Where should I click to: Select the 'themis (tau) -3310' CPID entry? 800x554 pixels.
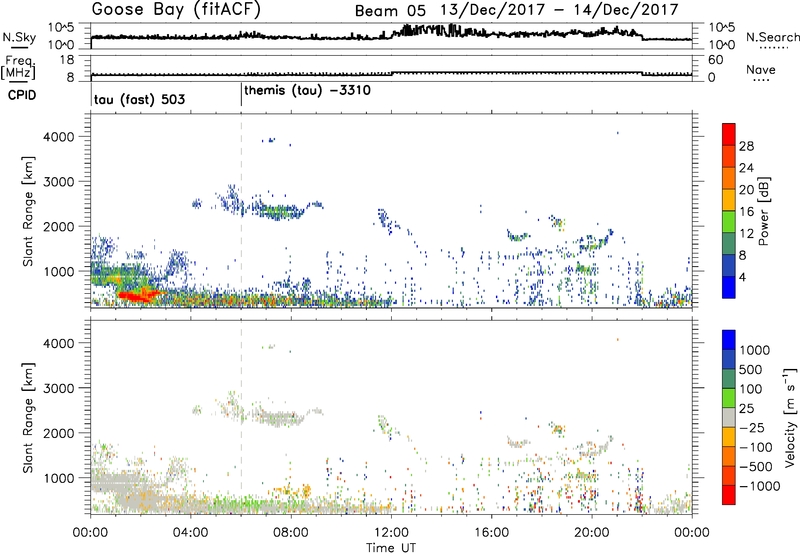click(307, 91)
